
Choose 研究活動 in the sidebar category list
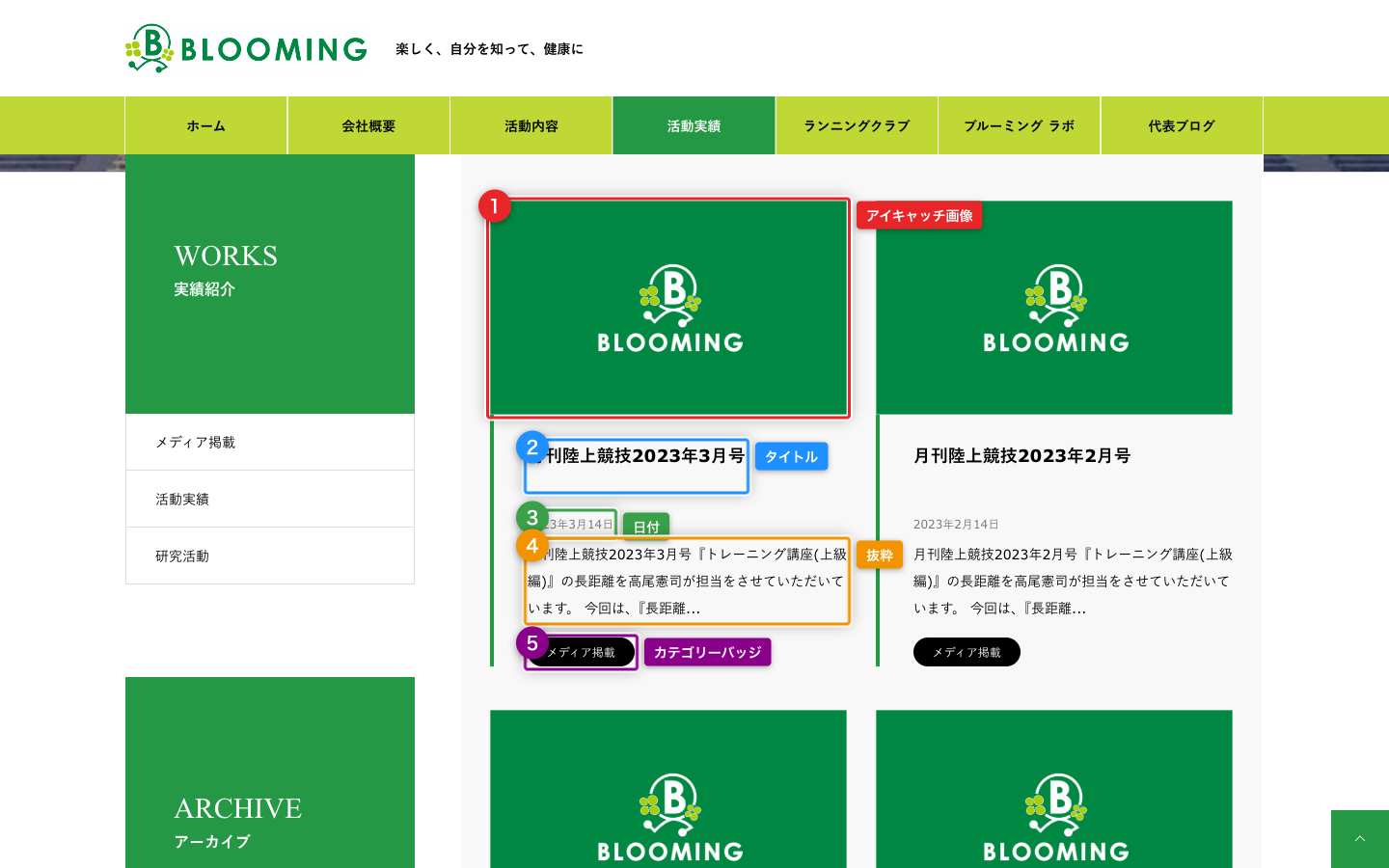point(270,556)
